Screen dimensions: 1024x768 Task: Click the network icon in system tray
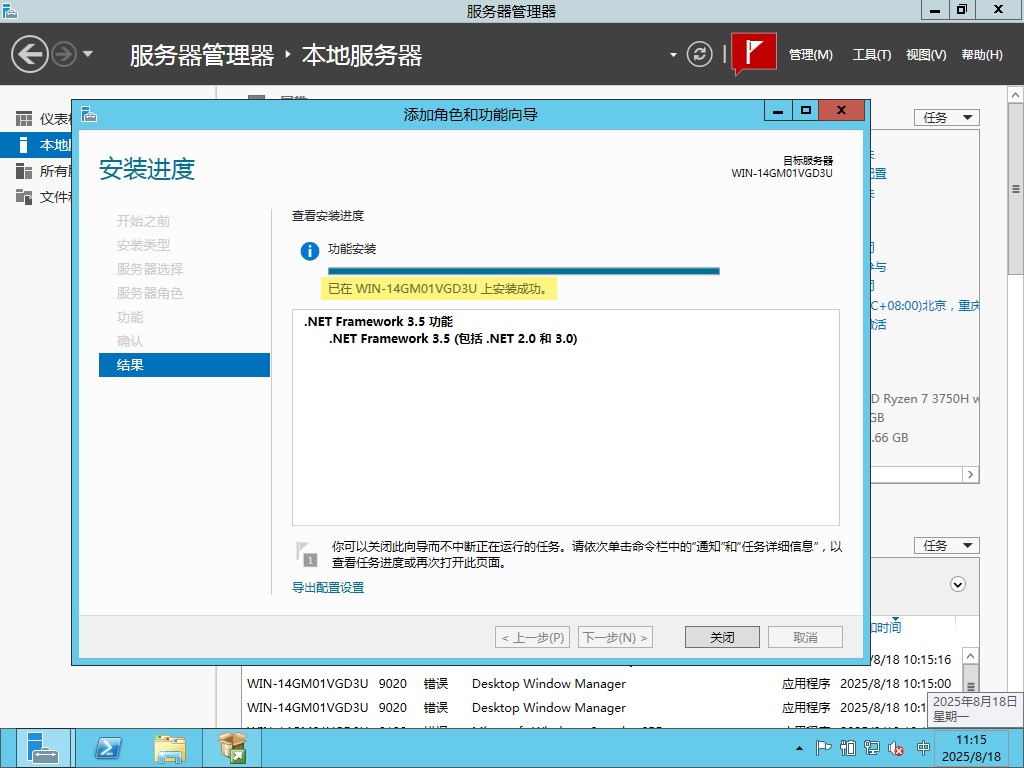pos(871,748)
